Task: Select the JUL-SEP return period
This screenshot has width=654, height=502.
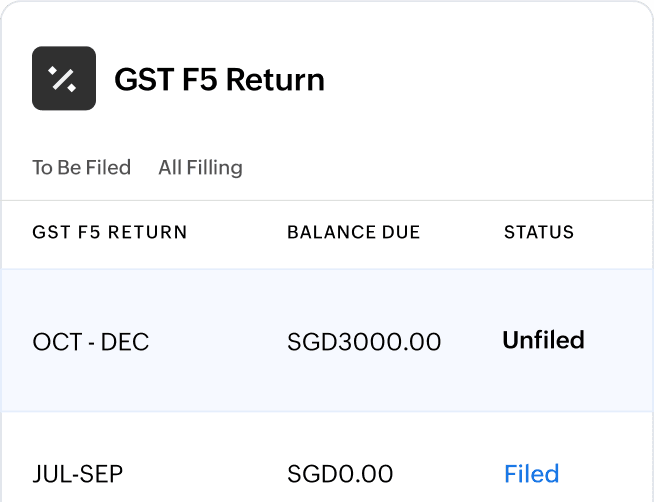Action: coord(79,473)
